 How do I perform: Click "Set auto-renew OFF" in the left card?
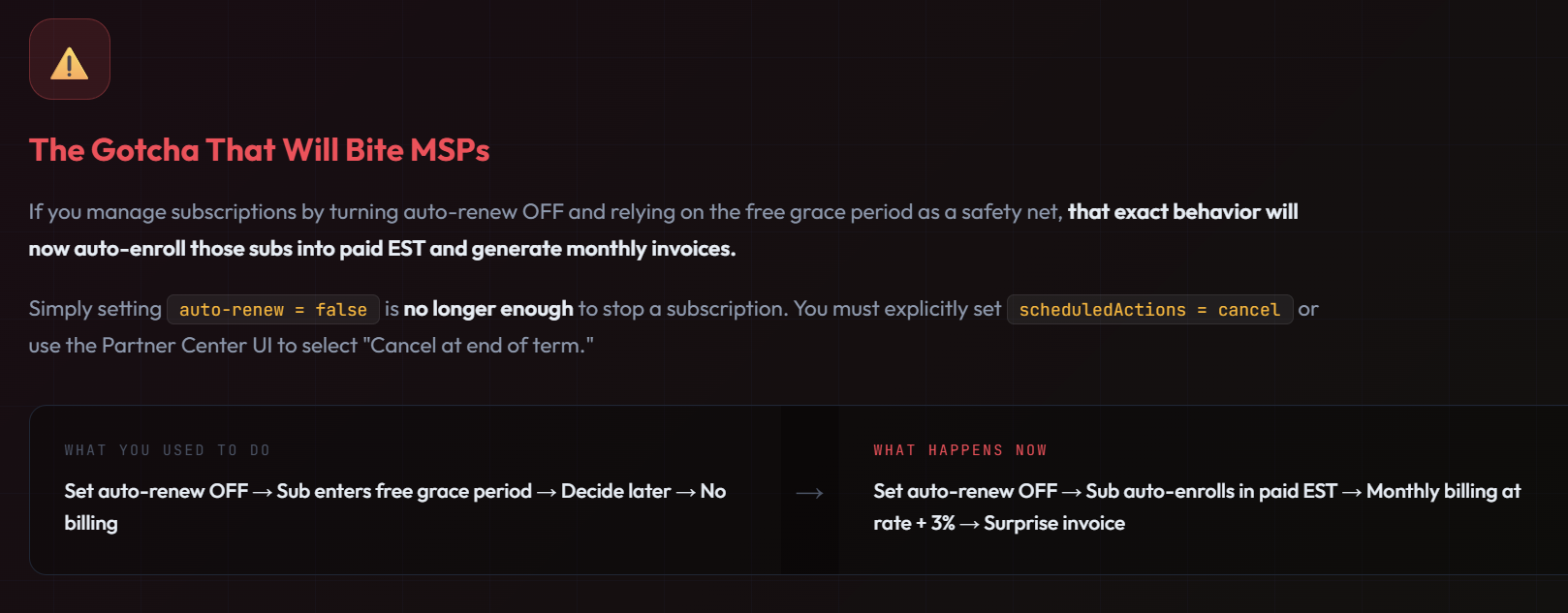156,491
